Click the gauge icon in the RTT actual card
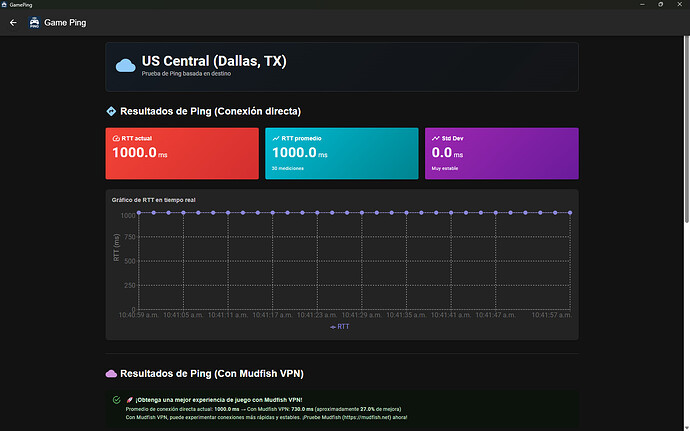The height and width of the screenshot is (431, 690). click(116, 138)
